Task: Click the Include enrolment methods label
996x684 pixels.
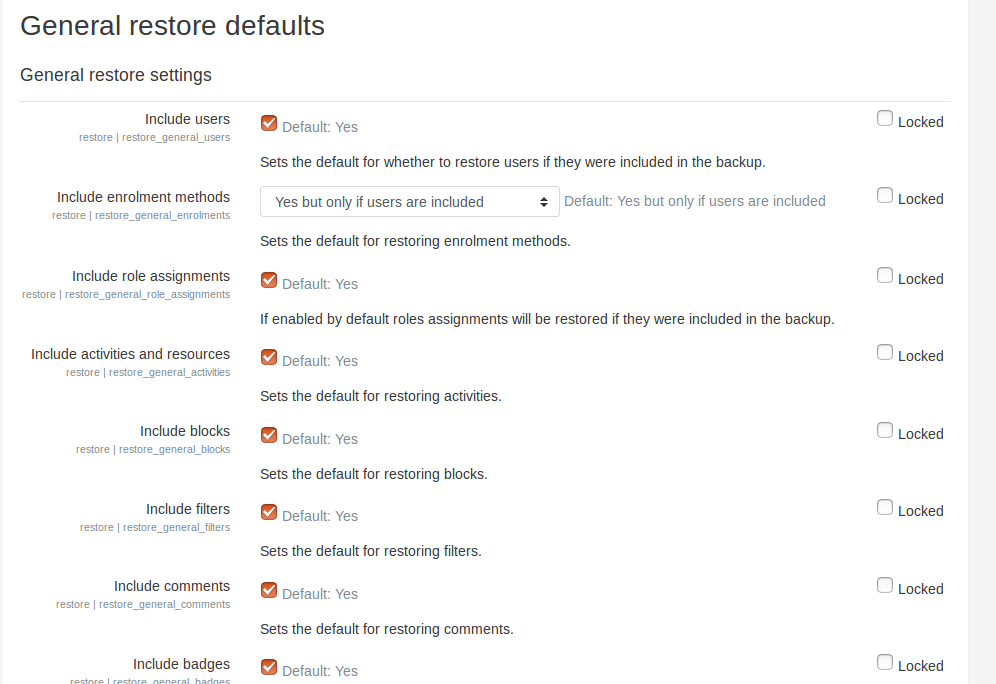Action: (144, 197)
